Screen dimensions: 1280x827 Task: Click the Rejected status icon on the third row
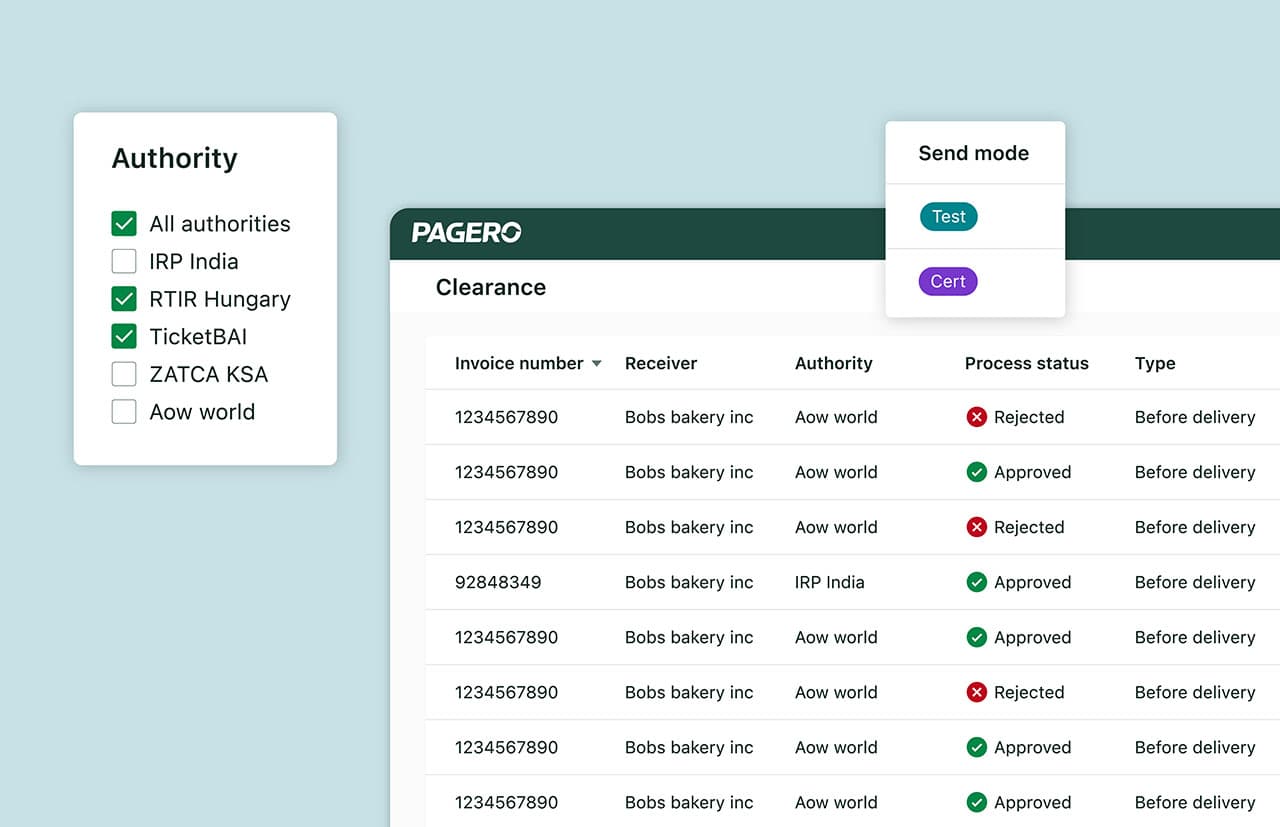(x=976, y=527)
